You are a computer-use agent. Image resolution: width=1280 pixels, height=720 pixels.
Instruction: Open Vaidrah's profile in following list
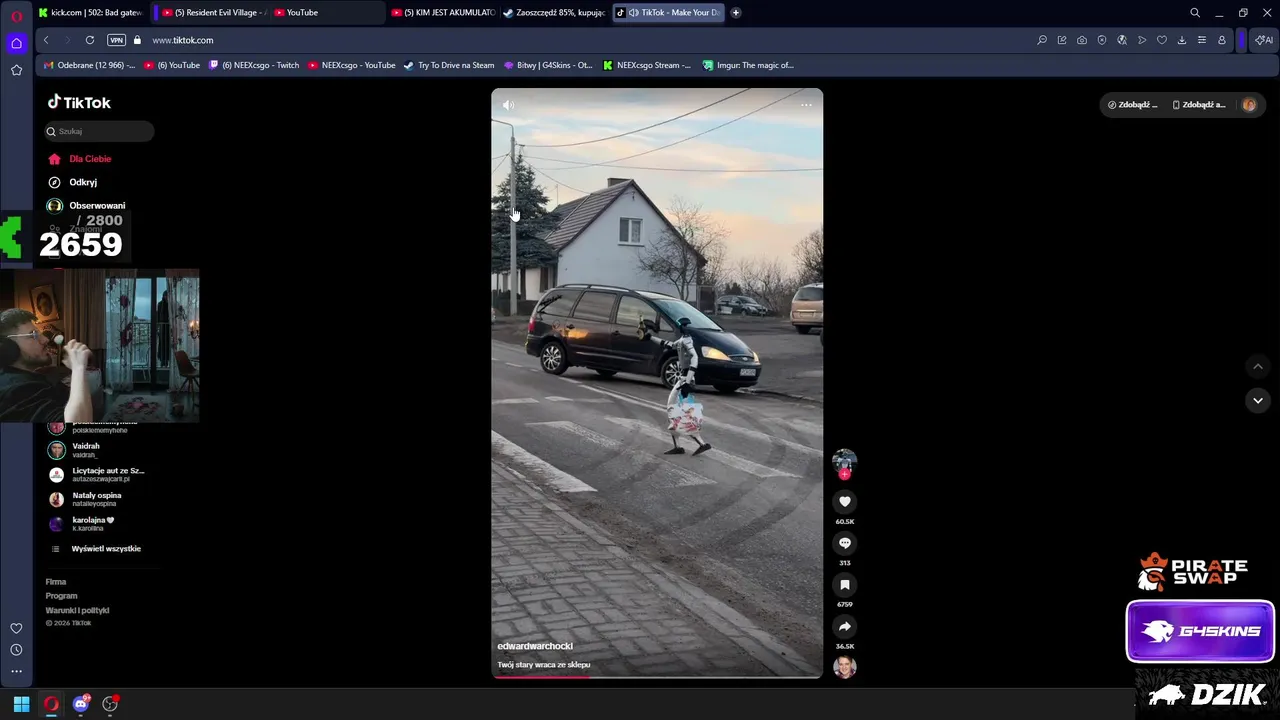(86, 450)
